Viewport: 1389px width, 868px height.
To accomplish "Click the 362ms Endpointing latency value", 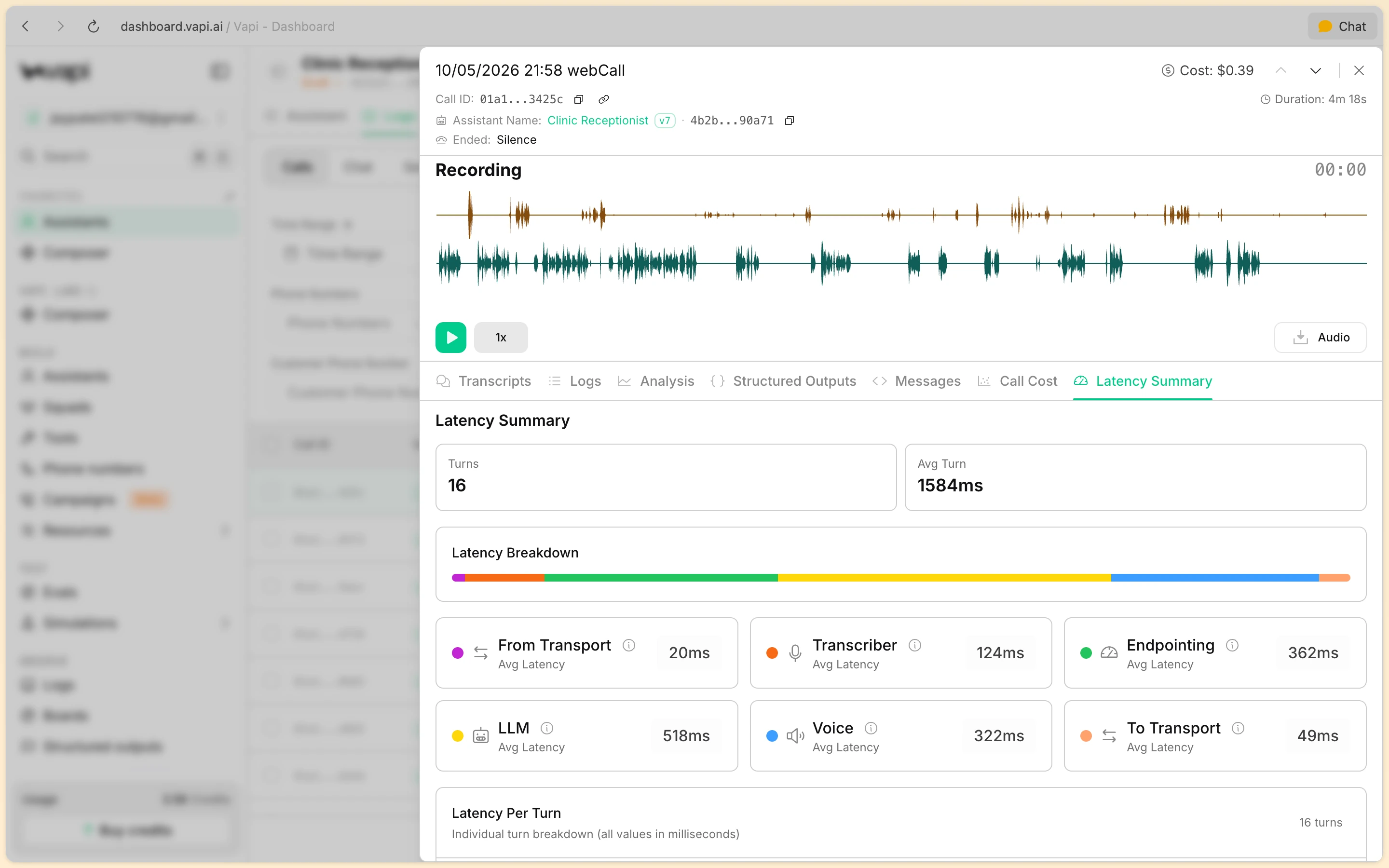I will (x=1313, y=653).
